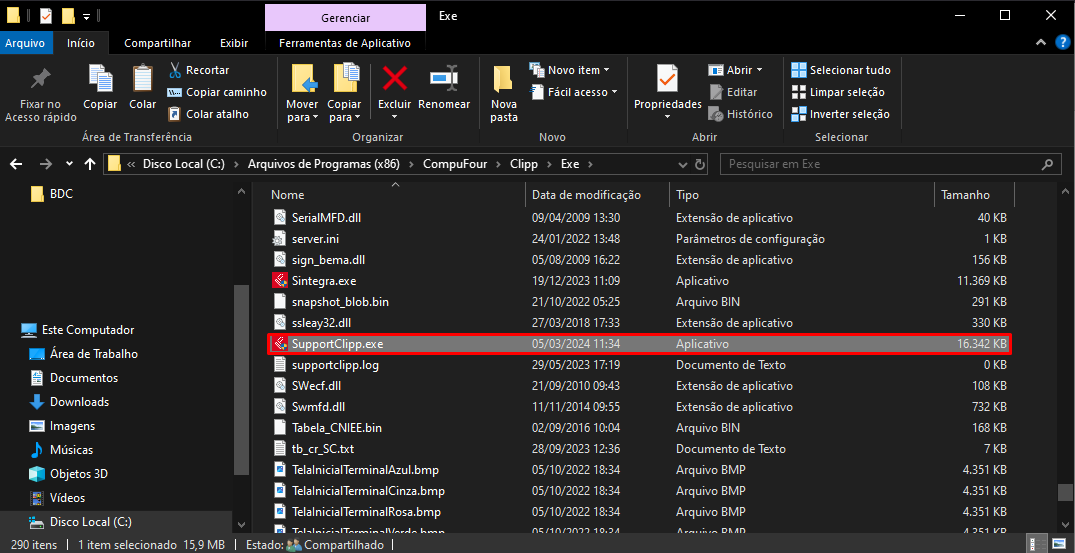Open Propriedades from the ribbon

pyautogui.click(x=667, y=80)
